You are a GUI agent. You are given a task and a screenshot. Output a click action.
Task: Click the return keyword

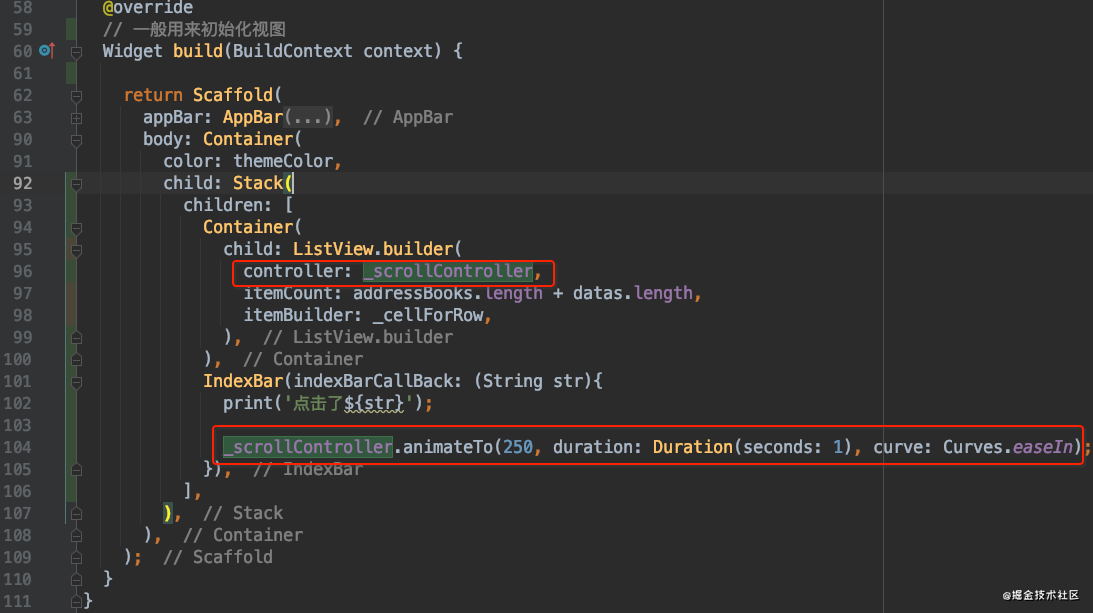pyautogui.click(x=153, y=95)
